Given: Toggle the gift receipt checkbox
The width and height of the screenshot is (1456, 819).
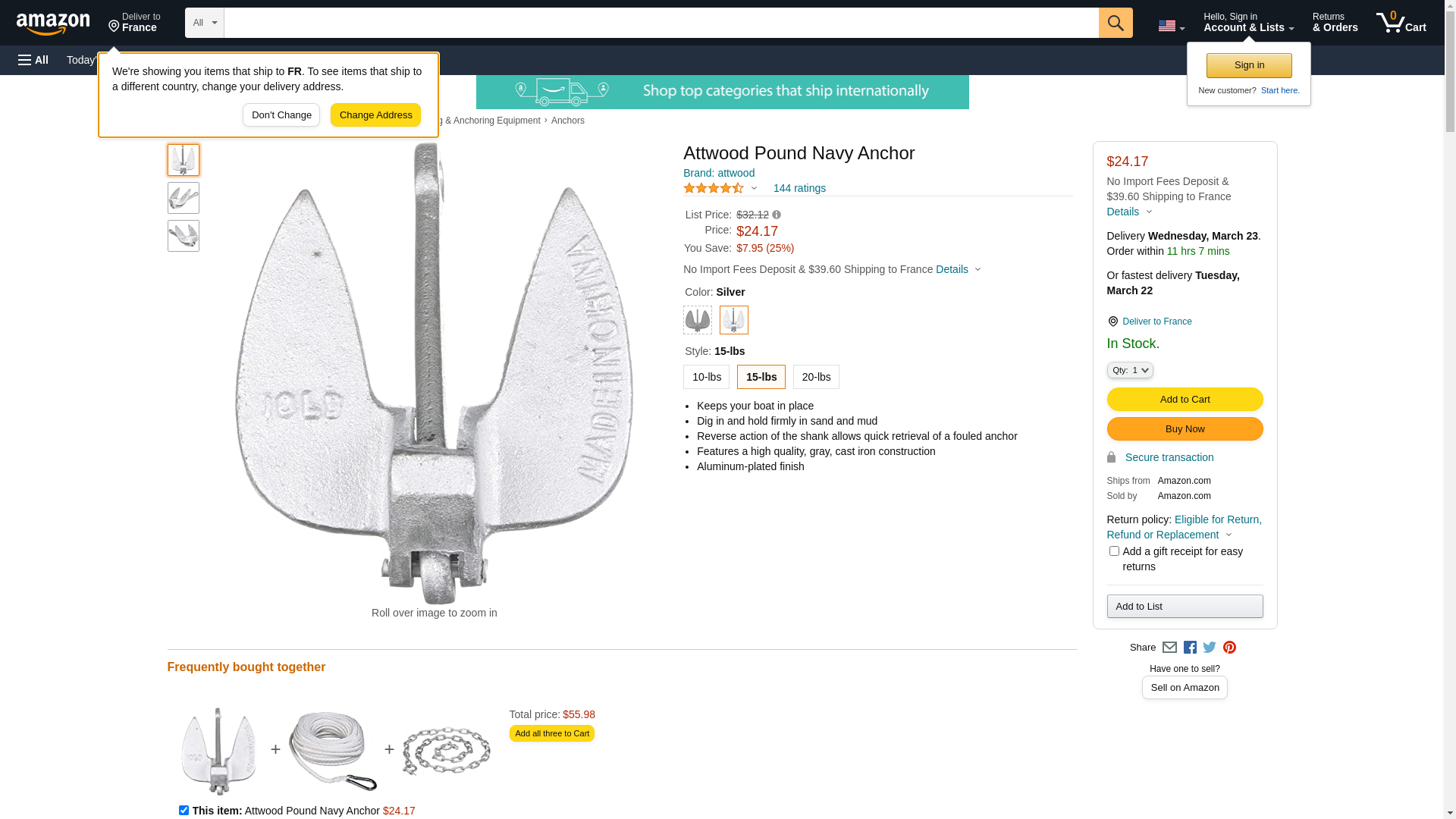Looking at the screenshot, I should coord(1114,551).
